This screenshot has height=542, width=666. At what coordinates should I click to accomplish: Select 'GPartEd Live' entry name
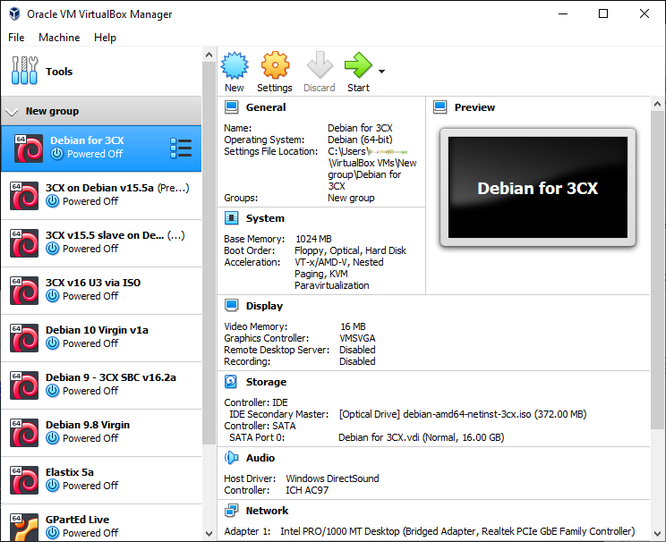click(x=77, y=519)
